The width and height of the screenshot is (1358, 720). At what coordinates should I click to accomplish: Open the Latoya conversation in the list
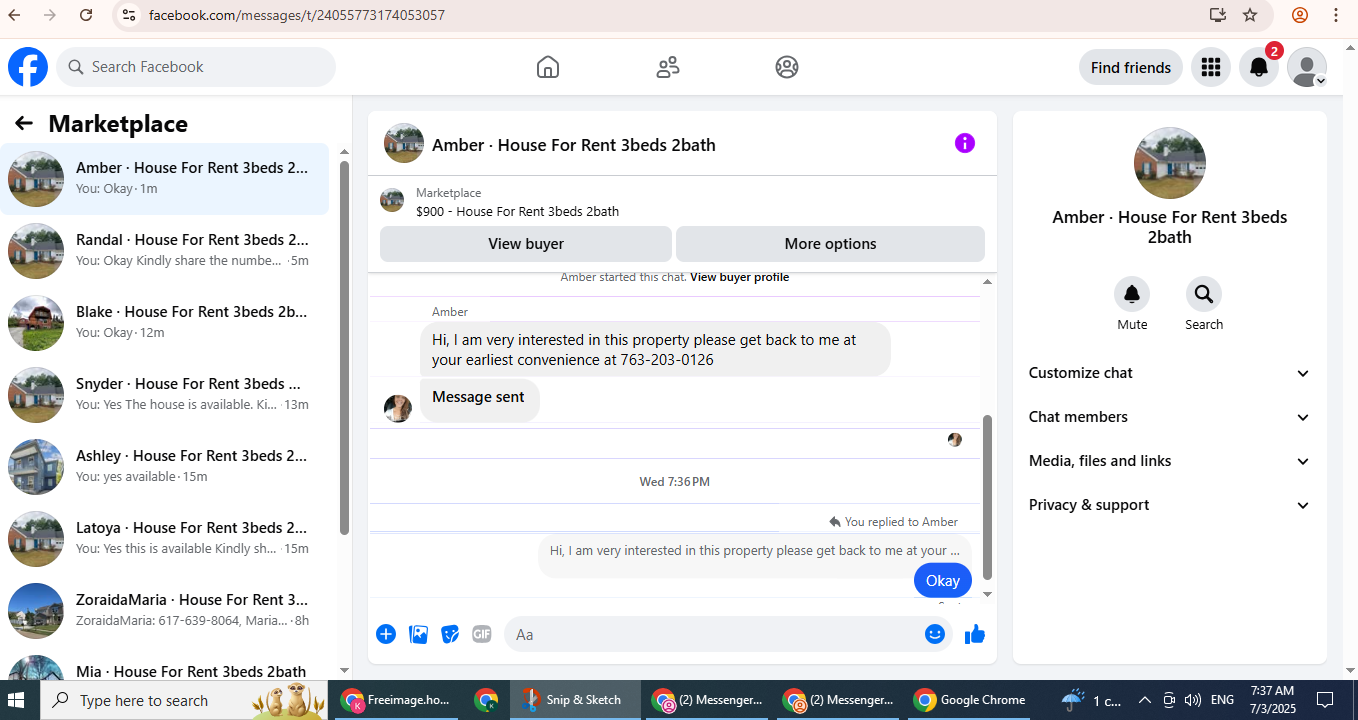[164, 539]
